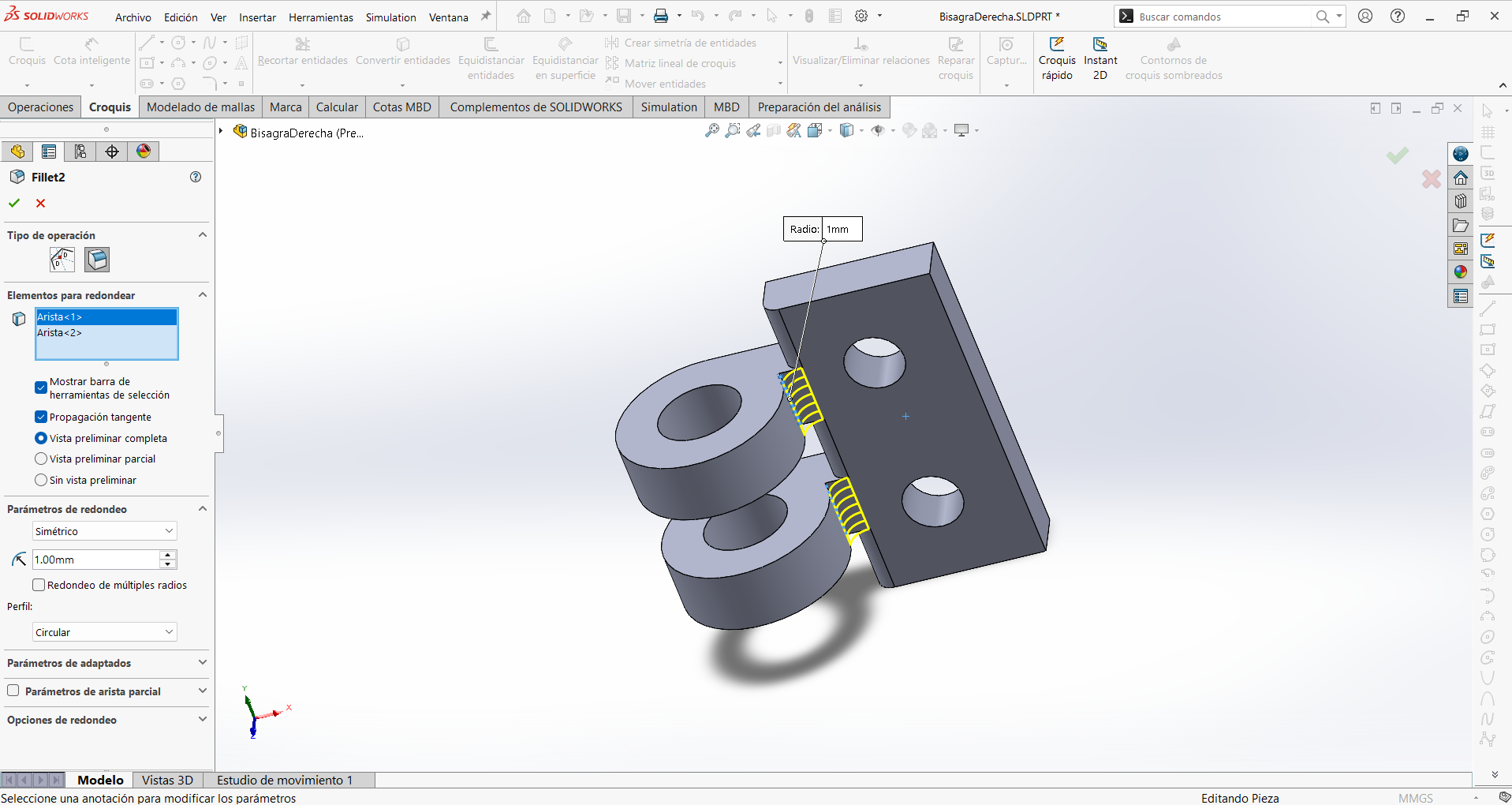Cancel using the graphics-area red X
Image resolution: width=1512 pixels, height=805 pixels.
pyautogui.click(x=1432, y=179)
